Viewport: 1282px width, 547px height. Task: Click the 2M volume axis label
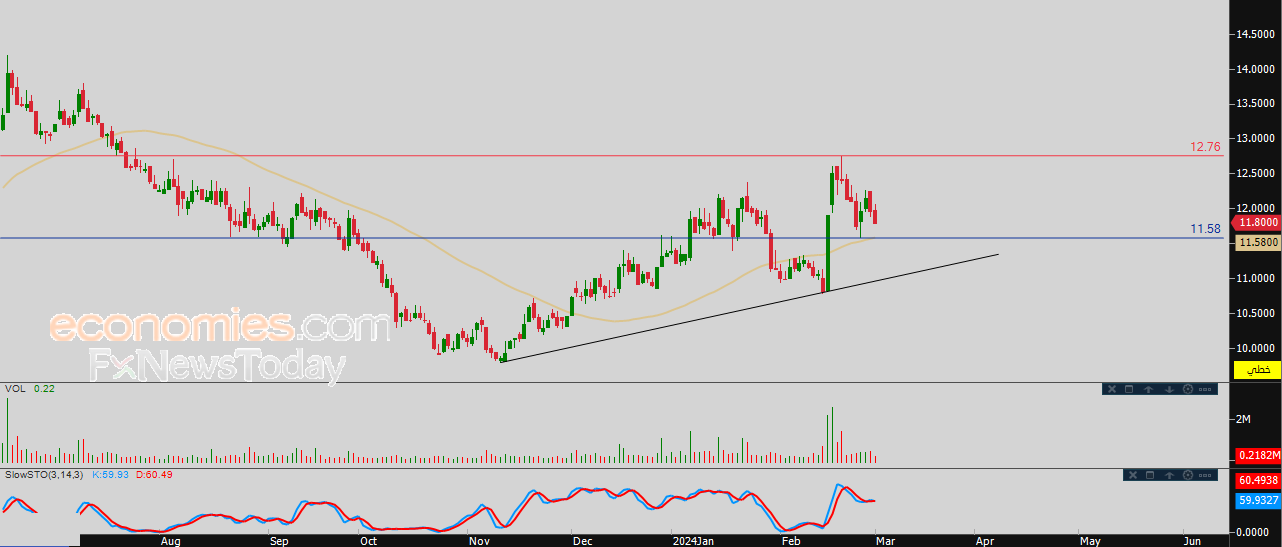pyautogui.click(x=1243, y=419)
